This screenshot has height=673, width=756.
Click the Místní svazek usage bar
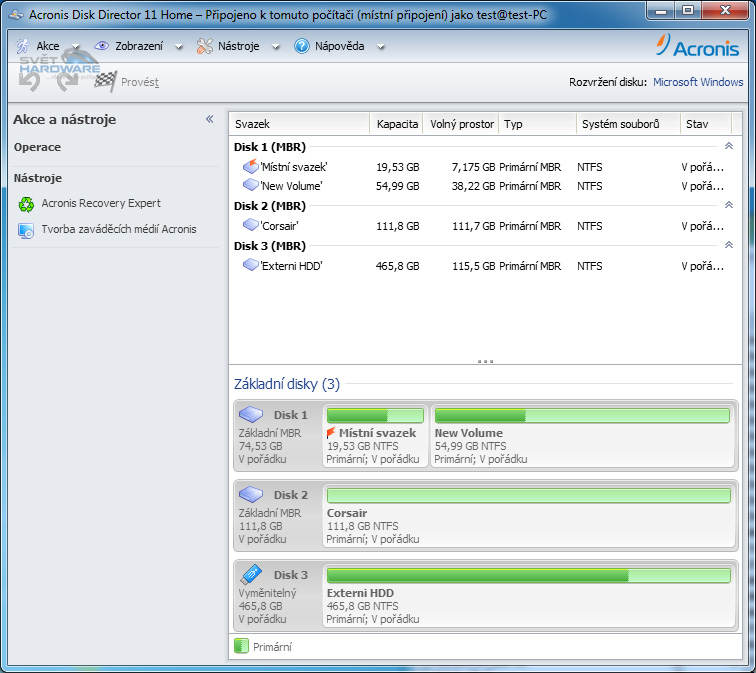point(375,416)
